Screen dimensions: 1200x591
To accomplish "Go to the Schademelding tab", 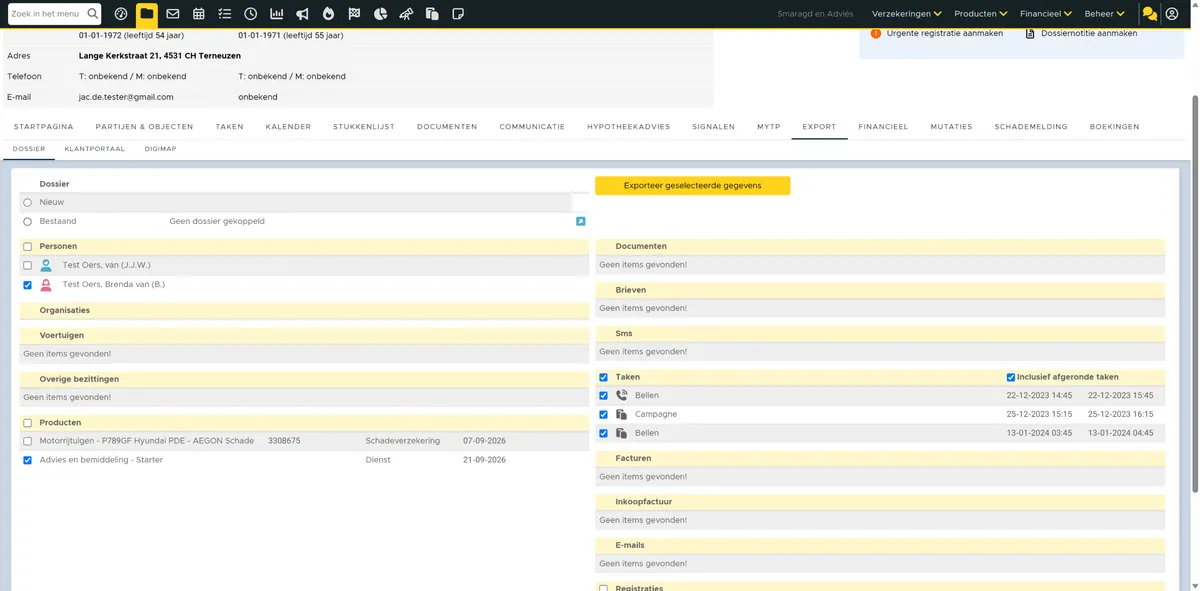I will (x=1031, y=127).
